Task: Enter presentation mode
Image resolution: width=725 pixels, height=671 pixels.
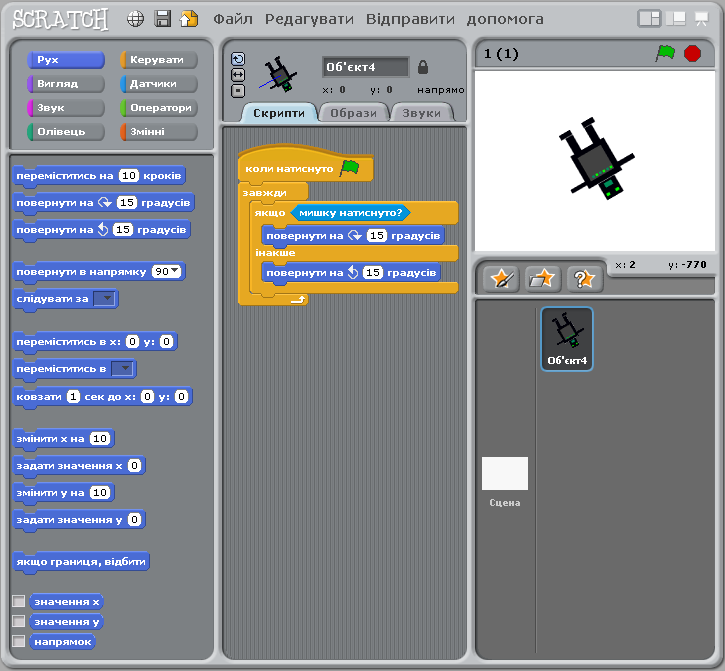Action: [x=702, y=19]
